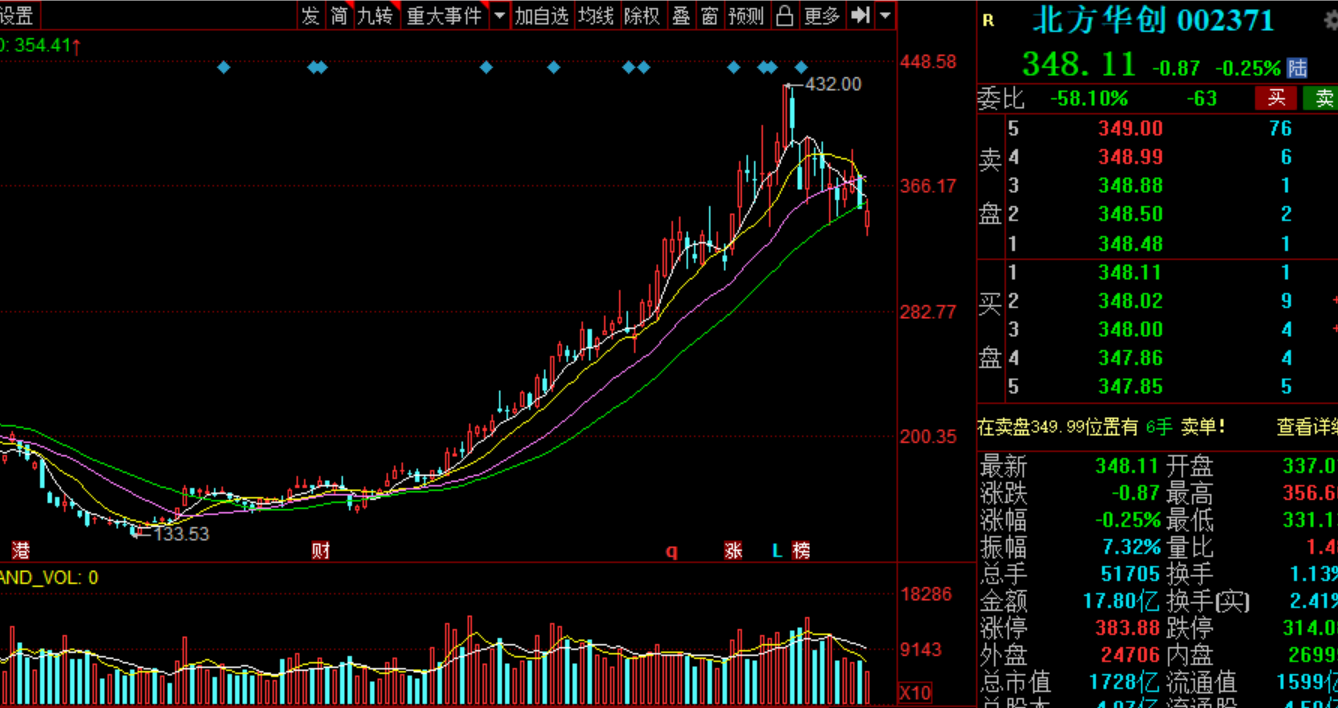Select buy level 3 price 348.00
The width and height of the screenshot is (1338, 708).
pyautogui.click(x=1130, y=329)
